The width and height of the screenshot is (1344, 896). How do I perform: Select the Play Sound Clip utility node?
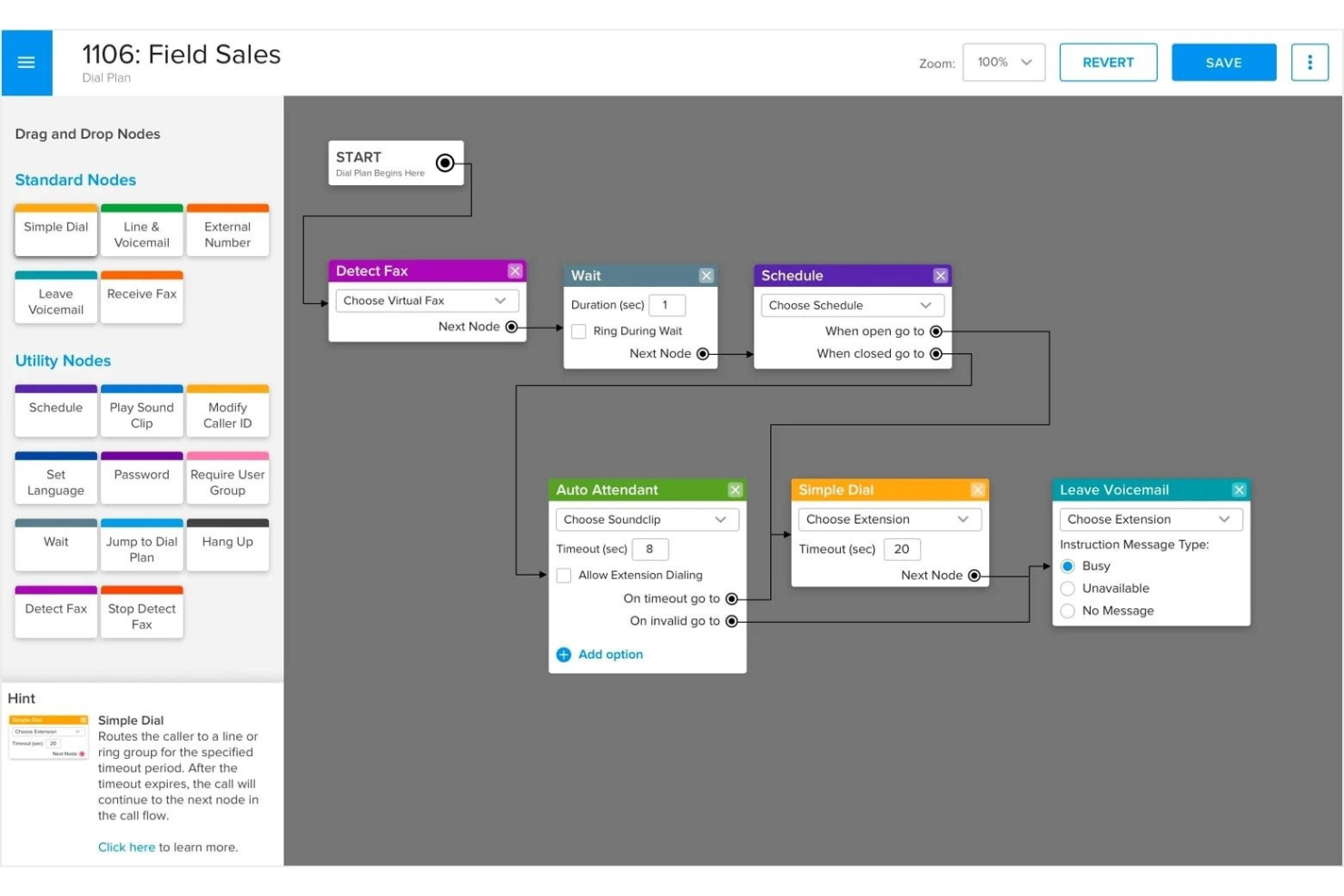pyautogui.click(x=142, y=414)
